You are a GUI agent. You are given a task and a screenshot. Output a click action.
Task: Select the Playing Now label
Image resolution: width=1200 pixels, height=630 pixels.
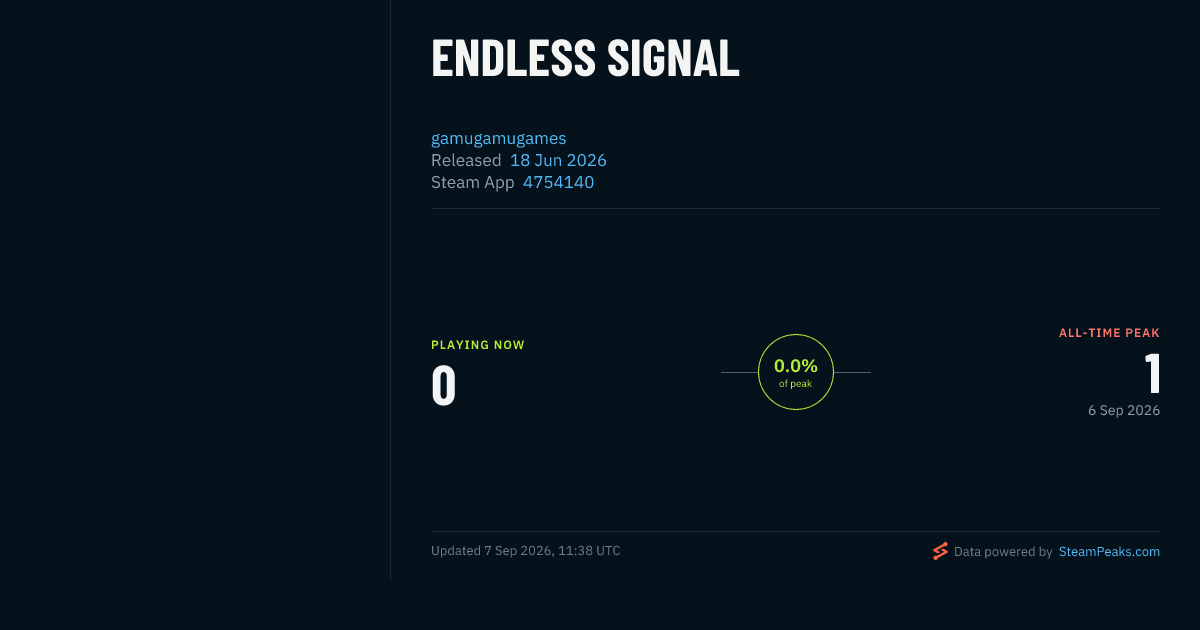478,345
